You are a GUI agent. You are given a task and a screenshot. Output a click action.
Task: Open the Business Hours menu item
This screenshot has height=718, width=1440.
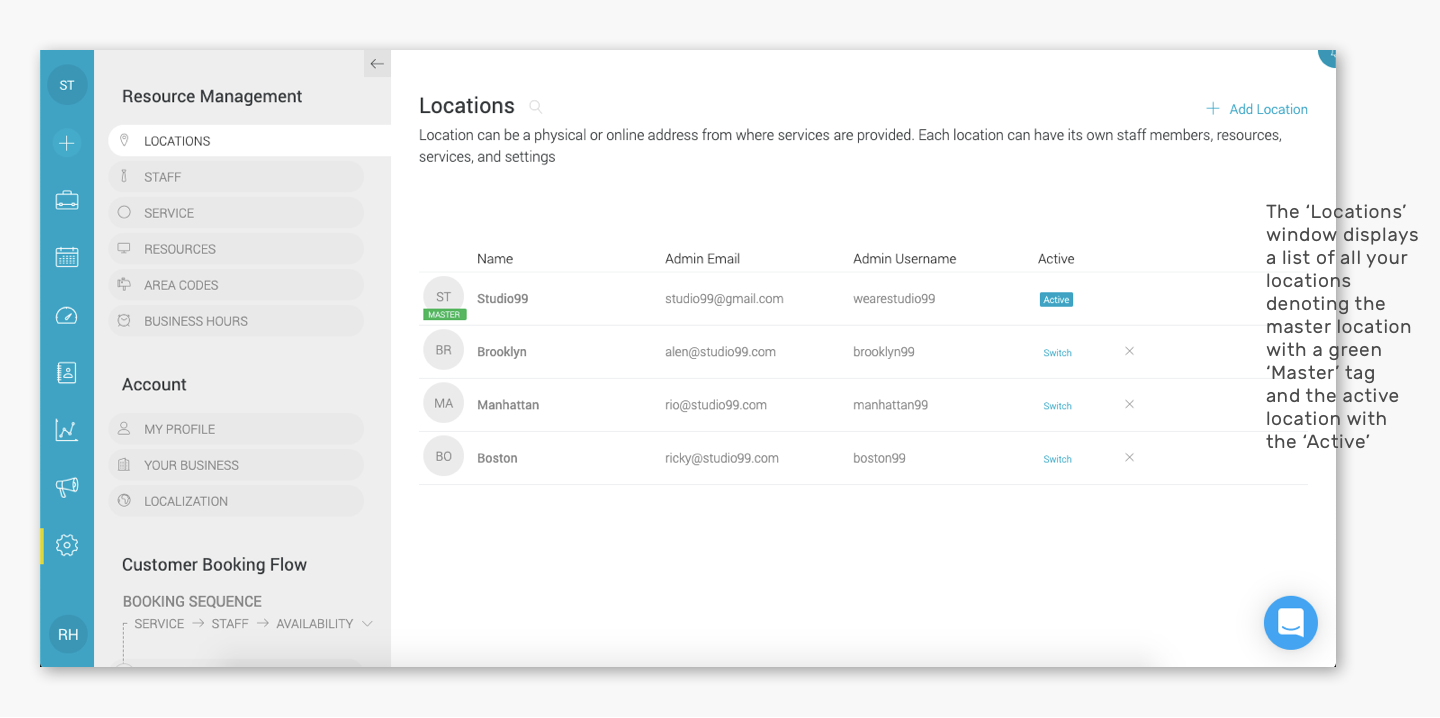click(x=236, y=321)
